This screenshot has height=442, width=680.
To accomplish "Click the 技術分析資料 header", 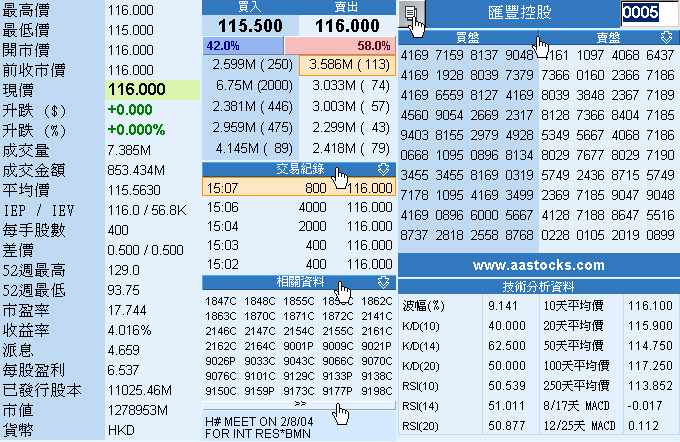I will tap(538, 286).
